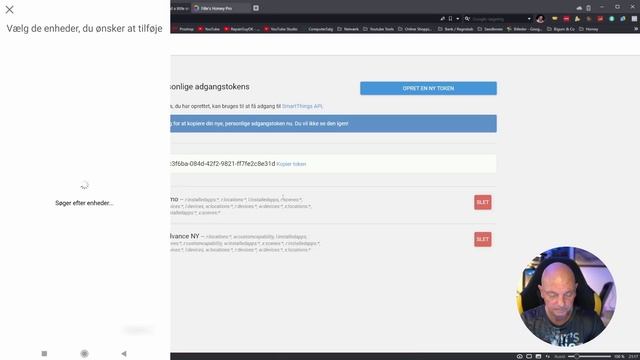The image size is (640, 360).
Task: Click the bookmark page icon in address bar
Action: pyautogui.click(x=450, y=19)
